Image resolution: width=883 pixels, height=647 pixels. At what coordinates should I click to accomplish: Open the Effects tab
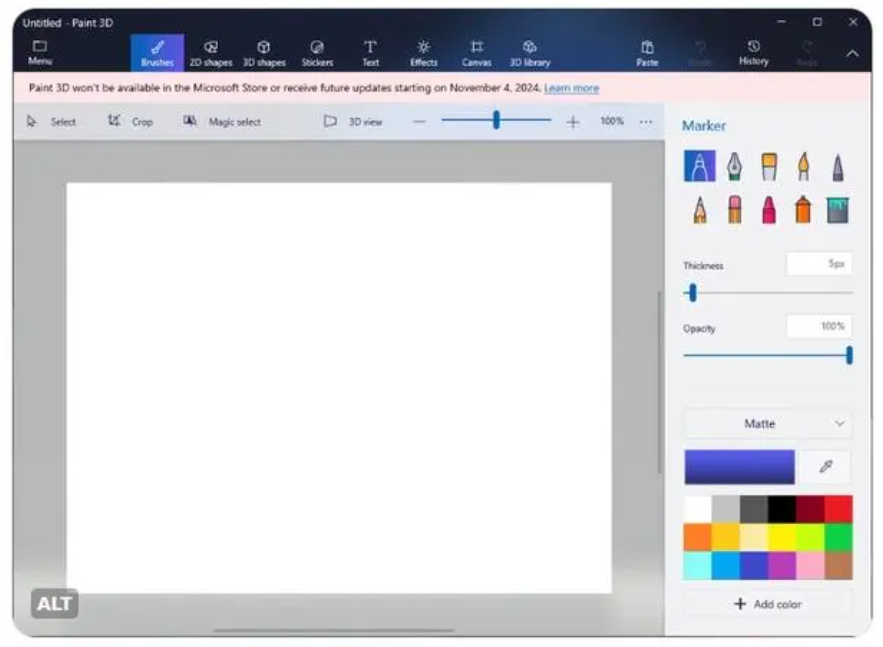pyautogui.click(x=423, y=53)
